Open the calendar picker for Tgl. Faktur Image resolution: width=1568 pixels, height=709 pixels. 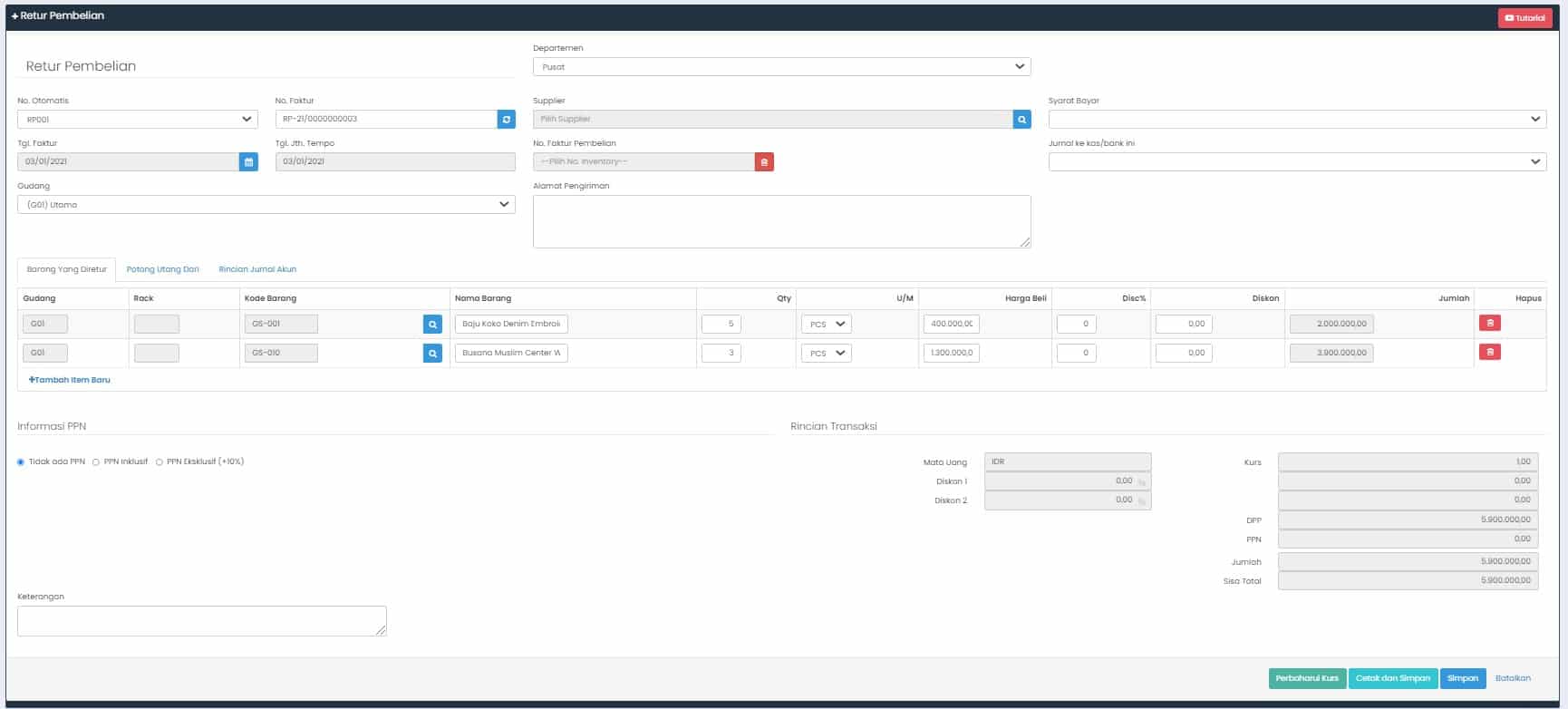click(x=248, y=161)
